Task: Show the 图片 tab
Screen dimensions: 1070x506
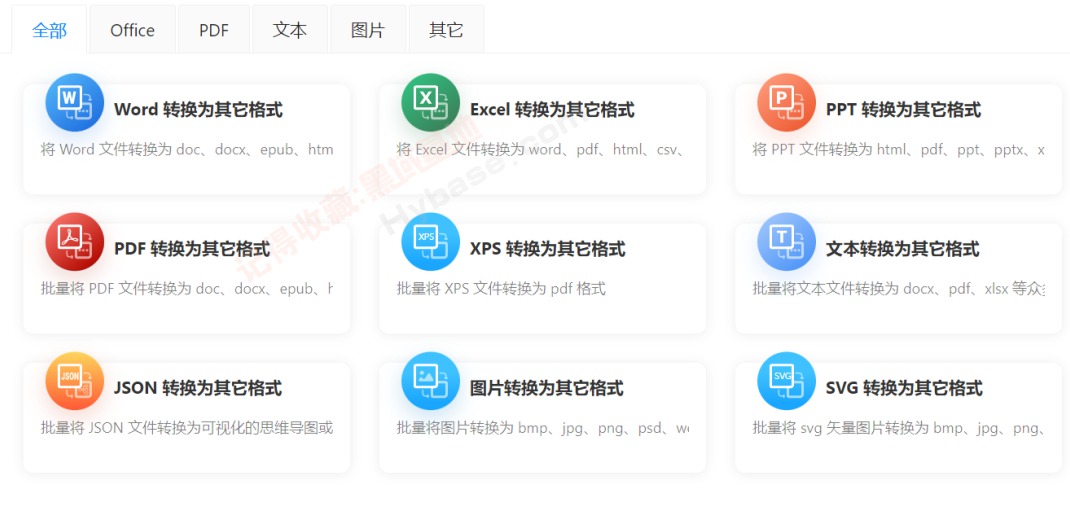Action: (x=368, y=30)
